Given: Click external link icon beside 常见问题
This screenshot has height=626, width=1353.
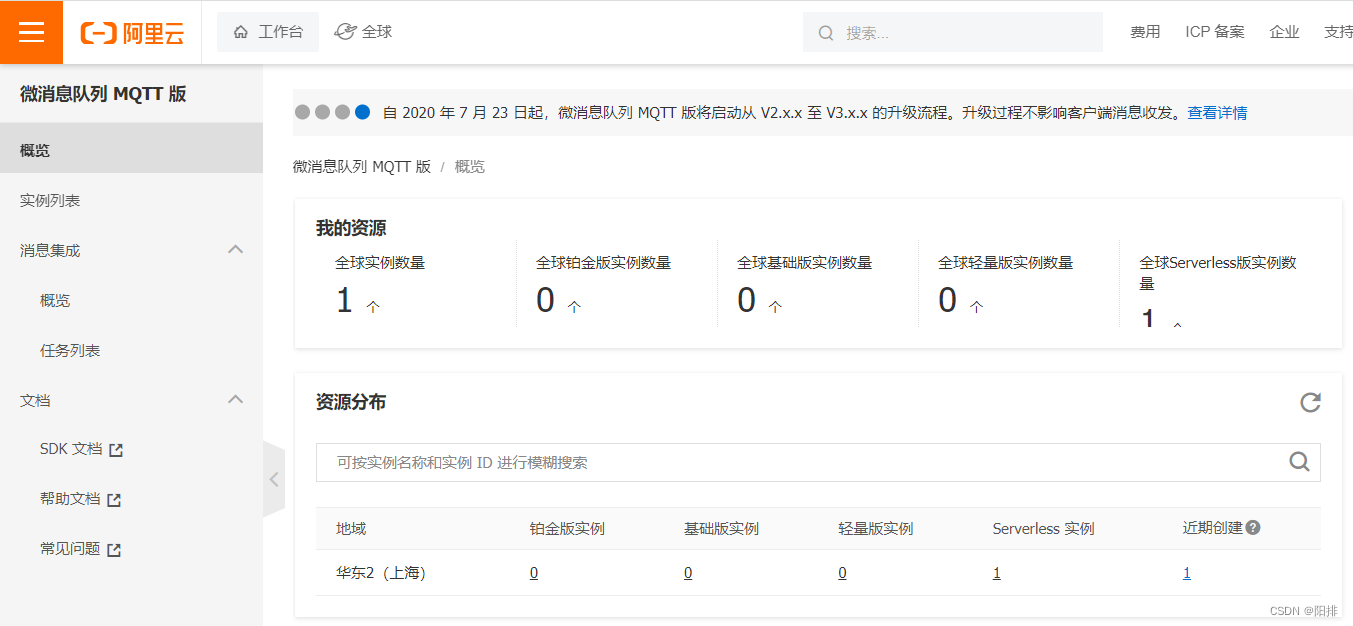Looking at the screenshot, I should pos(114,550).
